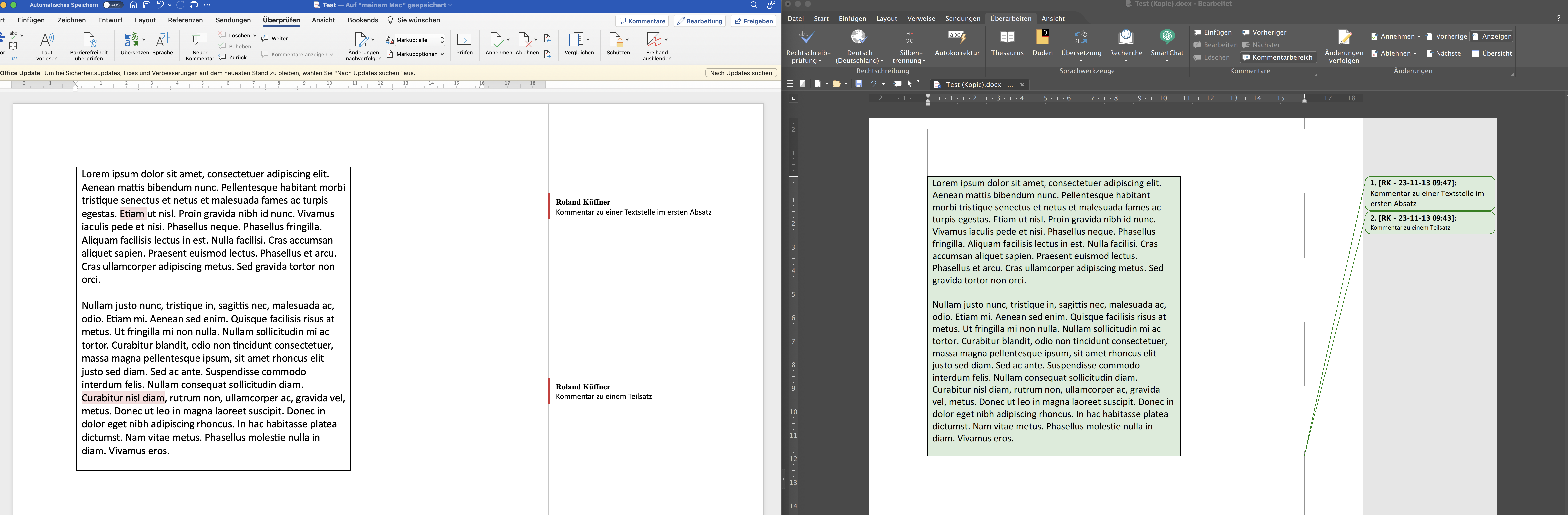Screen dimensions: 1568x515
Task: Click Nach Updates suchen button
Action: (740, 73)
